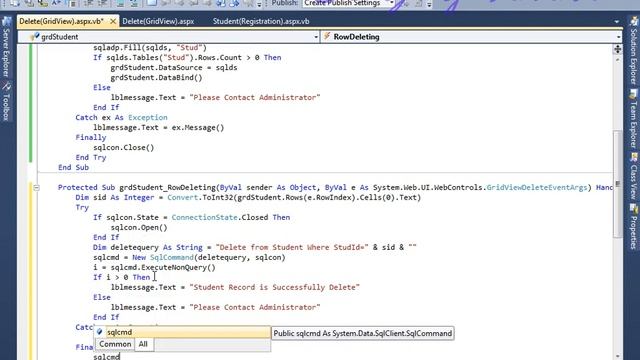Open the RowDeleting method name combo box
The width and height of the screenshot is (640, 360).
(x=471, y=37)
